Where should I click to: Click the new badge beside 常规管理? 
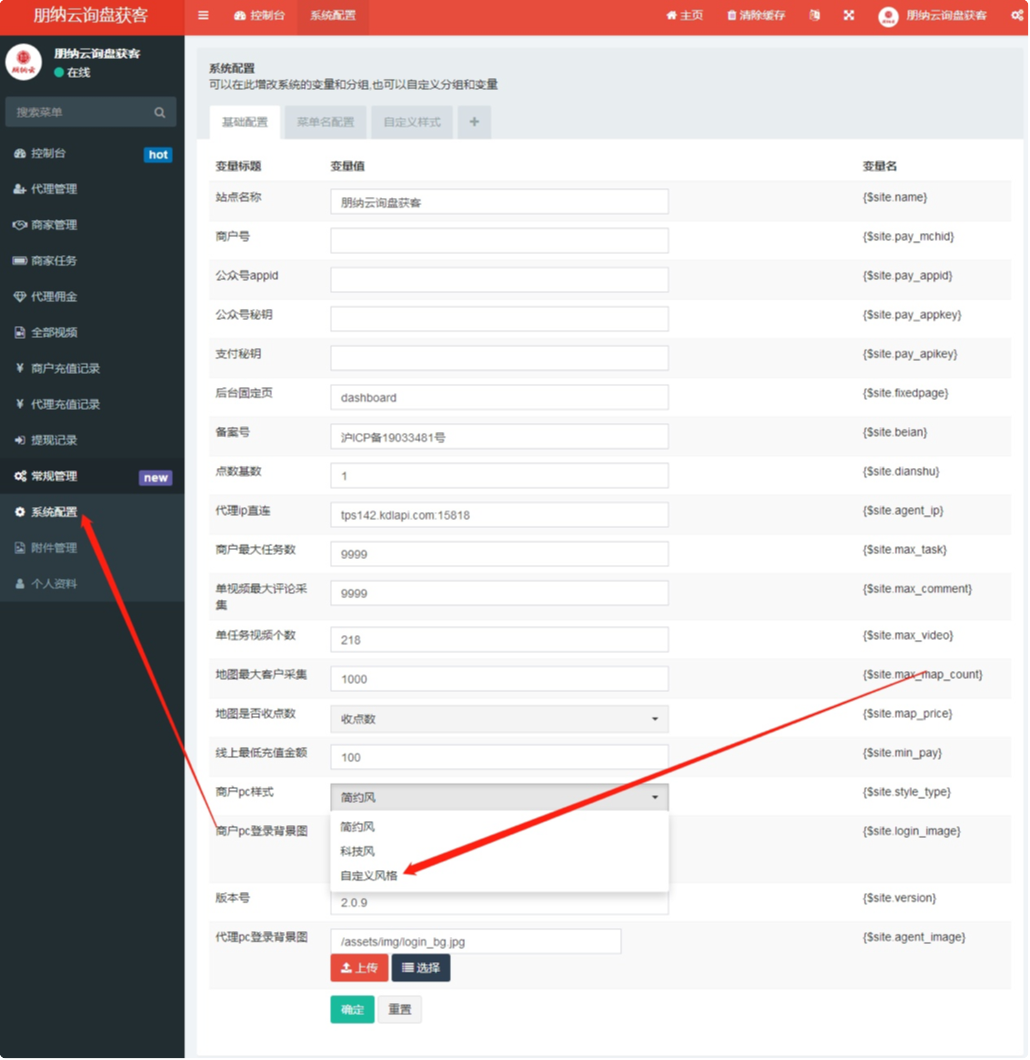[x=155, y=478]
